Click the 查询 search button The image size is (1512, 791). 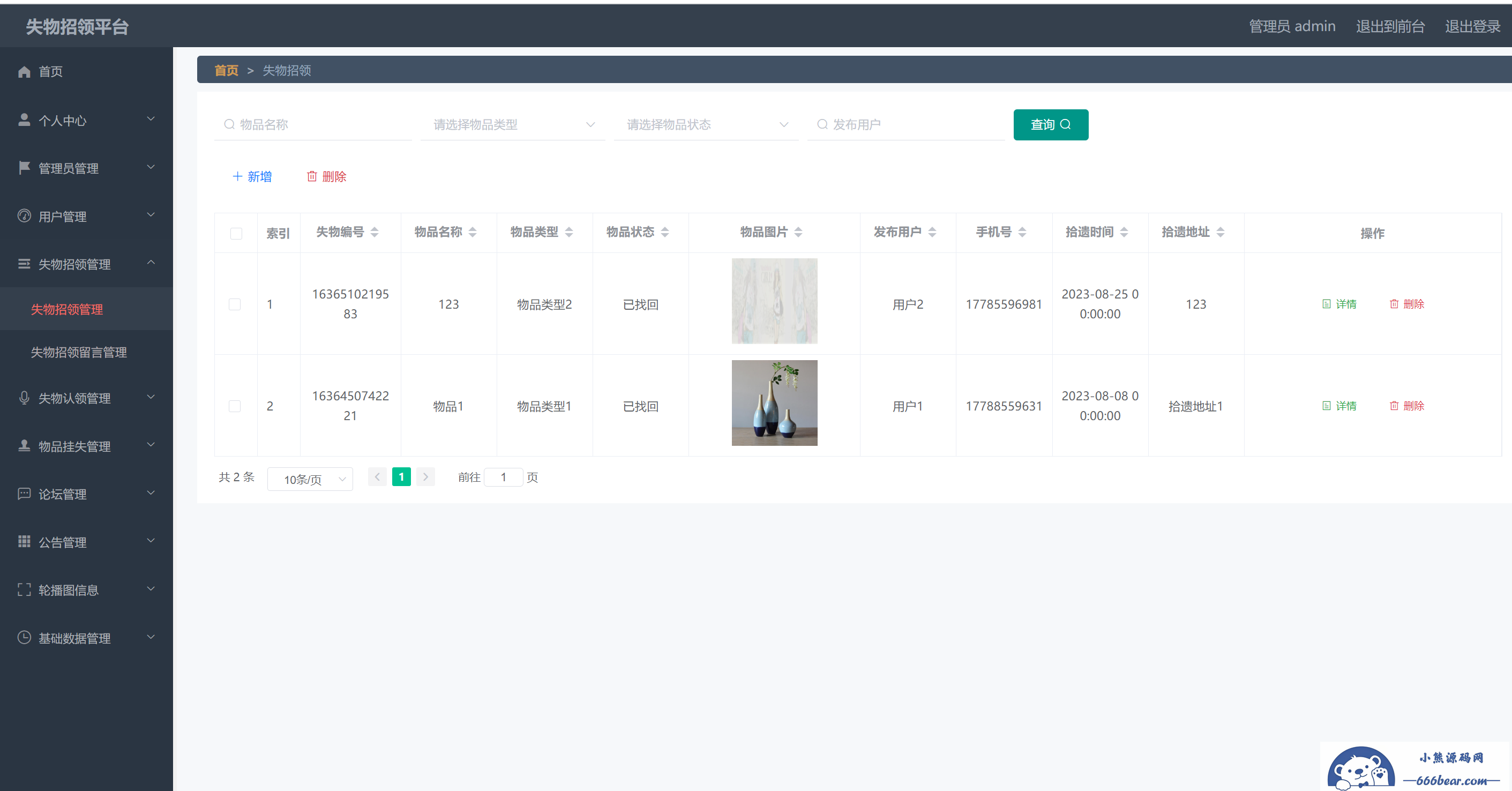pos(1051,124)
